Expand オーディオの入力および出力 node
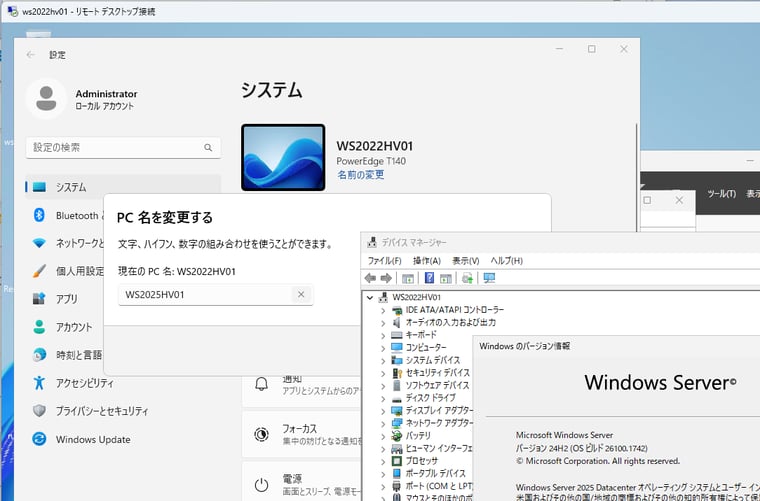Screen dimensions: 760x501 [383, 323]
